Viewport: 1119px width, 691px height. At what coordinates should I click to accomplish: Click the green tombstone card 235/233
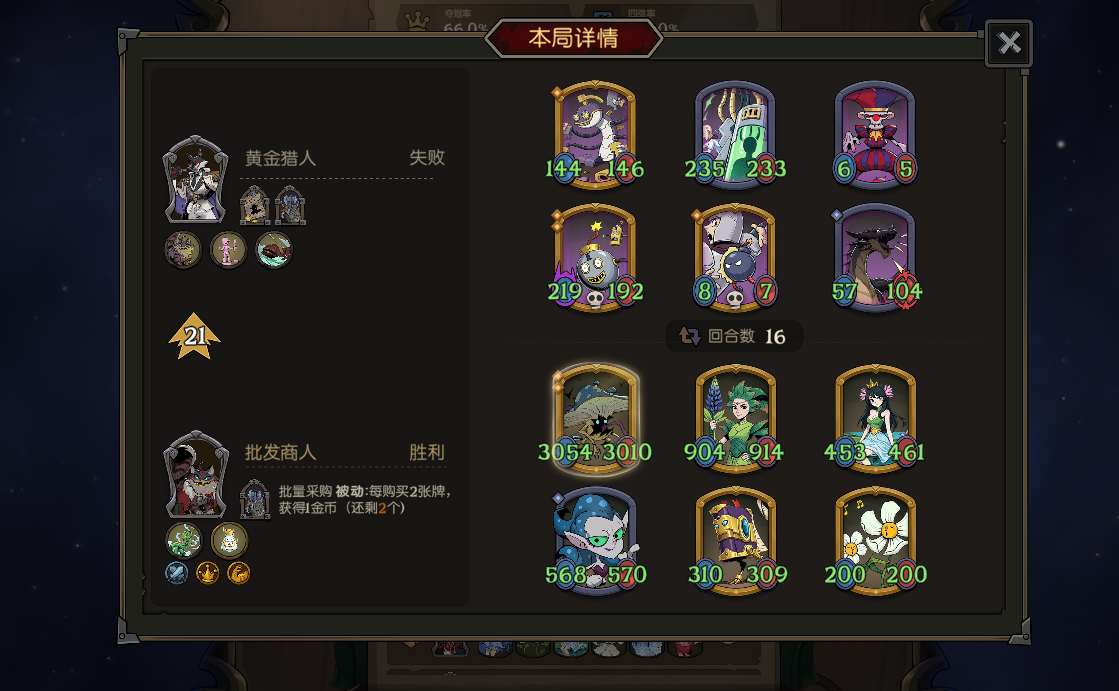[735, 136]
